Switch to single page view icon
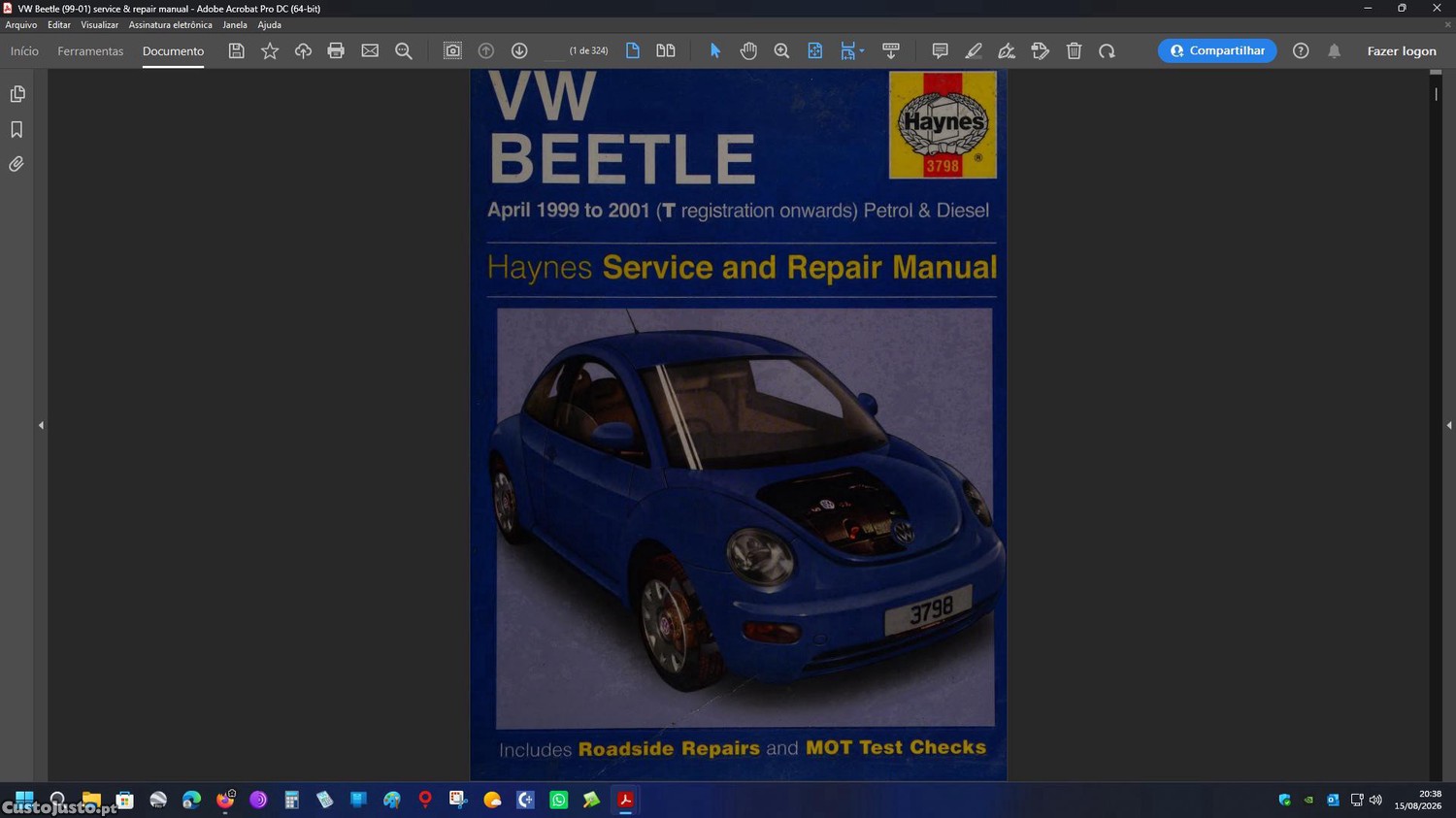 (633, 50)
